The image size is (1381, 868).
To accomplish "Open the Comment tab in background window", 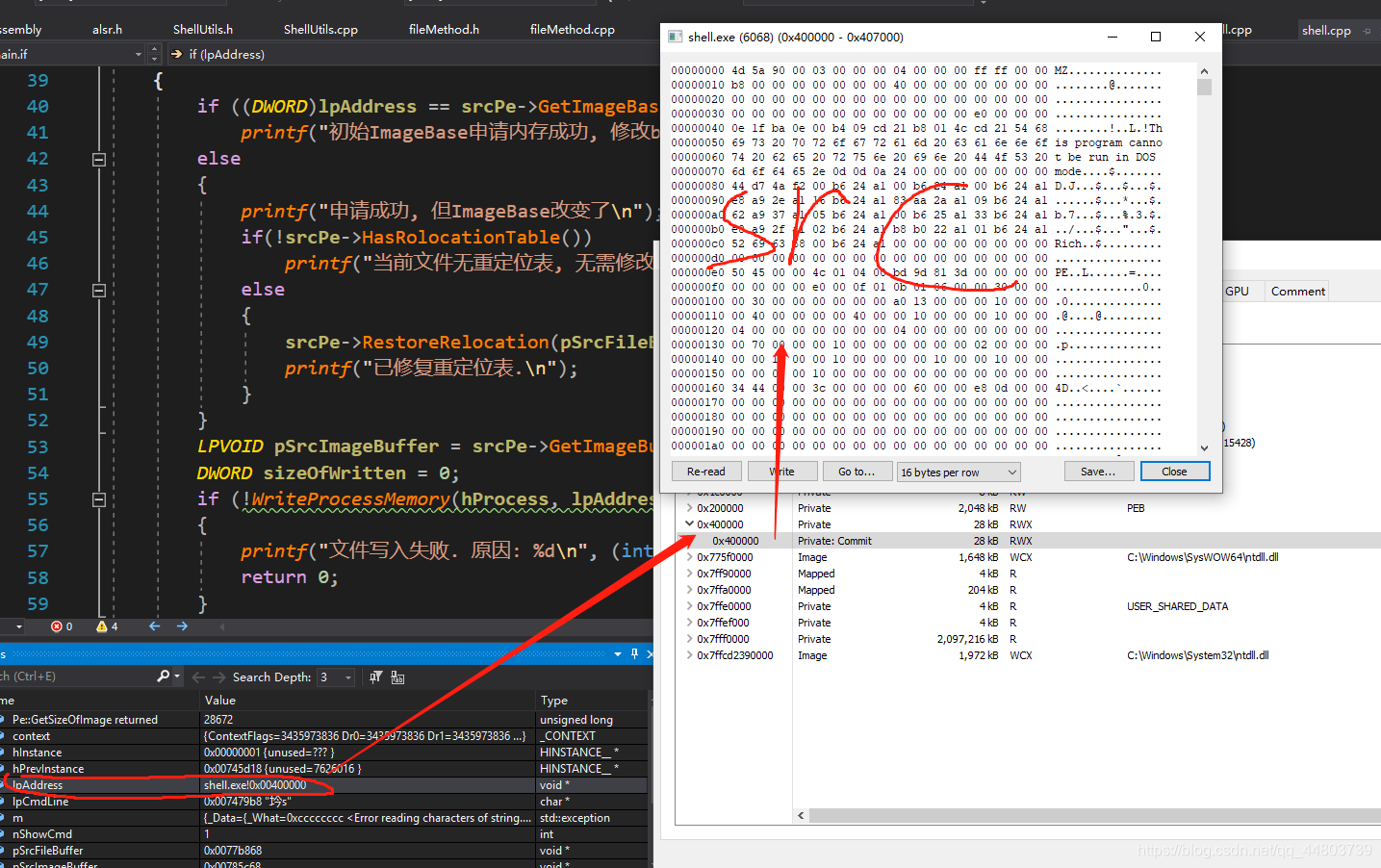I will click(x=1297, y=292).
